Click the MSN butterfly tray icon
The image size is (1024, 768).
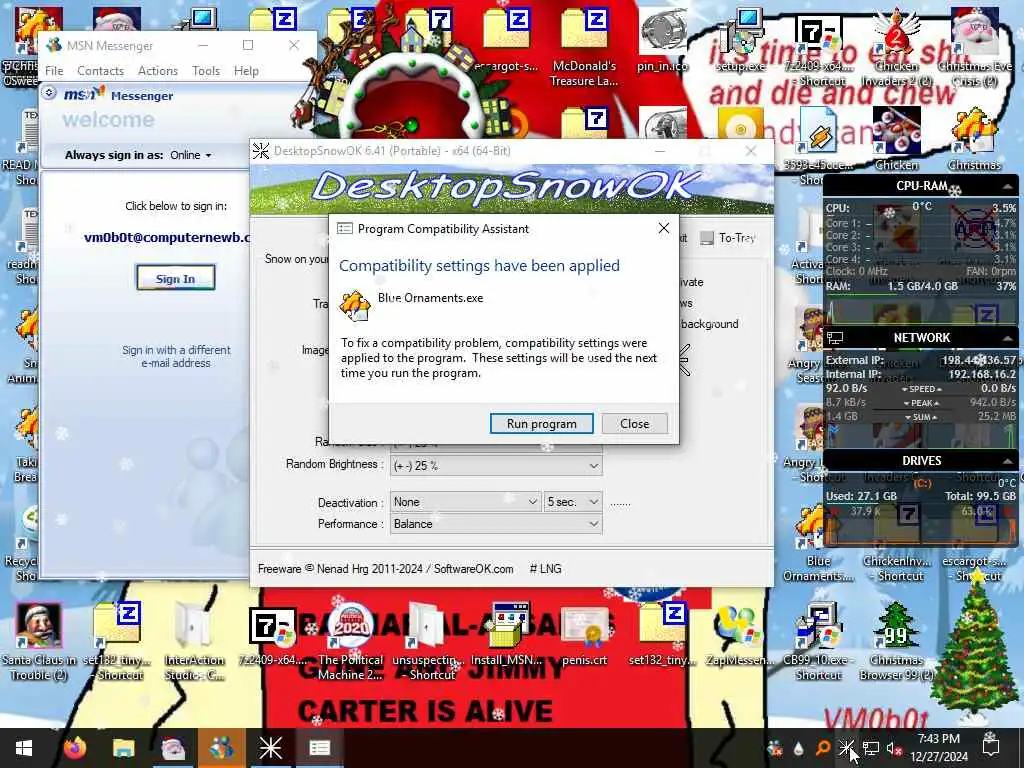775,748
